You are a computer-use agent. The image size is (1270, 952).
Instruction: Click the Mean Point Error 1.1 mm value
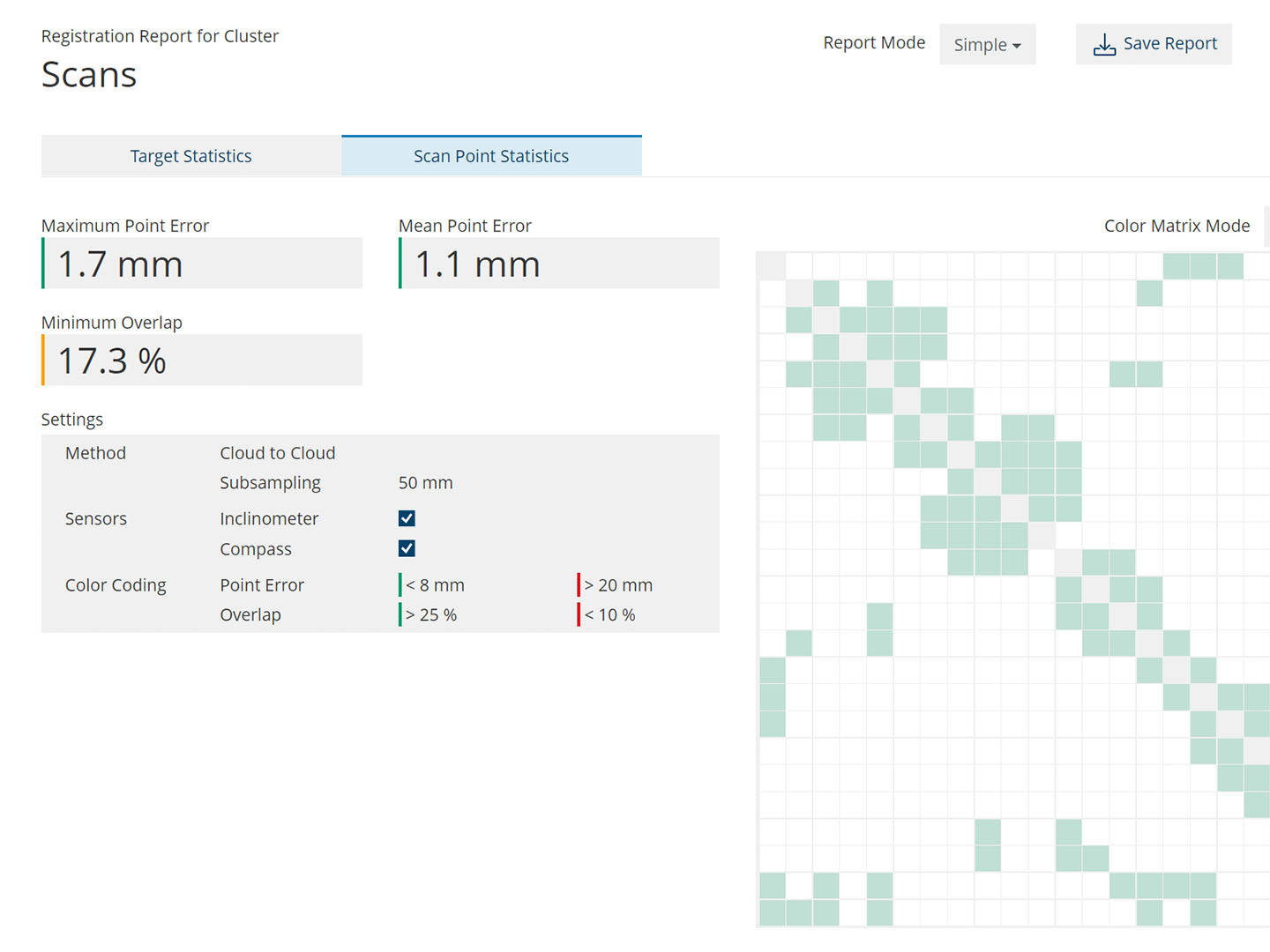click(477, 264)
